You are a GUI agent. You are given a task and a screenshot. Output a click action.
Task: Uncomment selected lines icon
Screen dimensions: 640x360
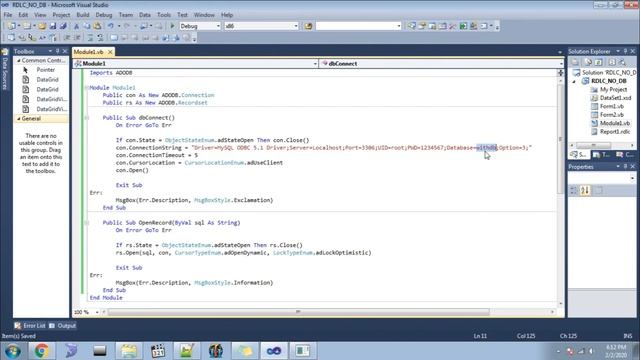click(100, 38)
